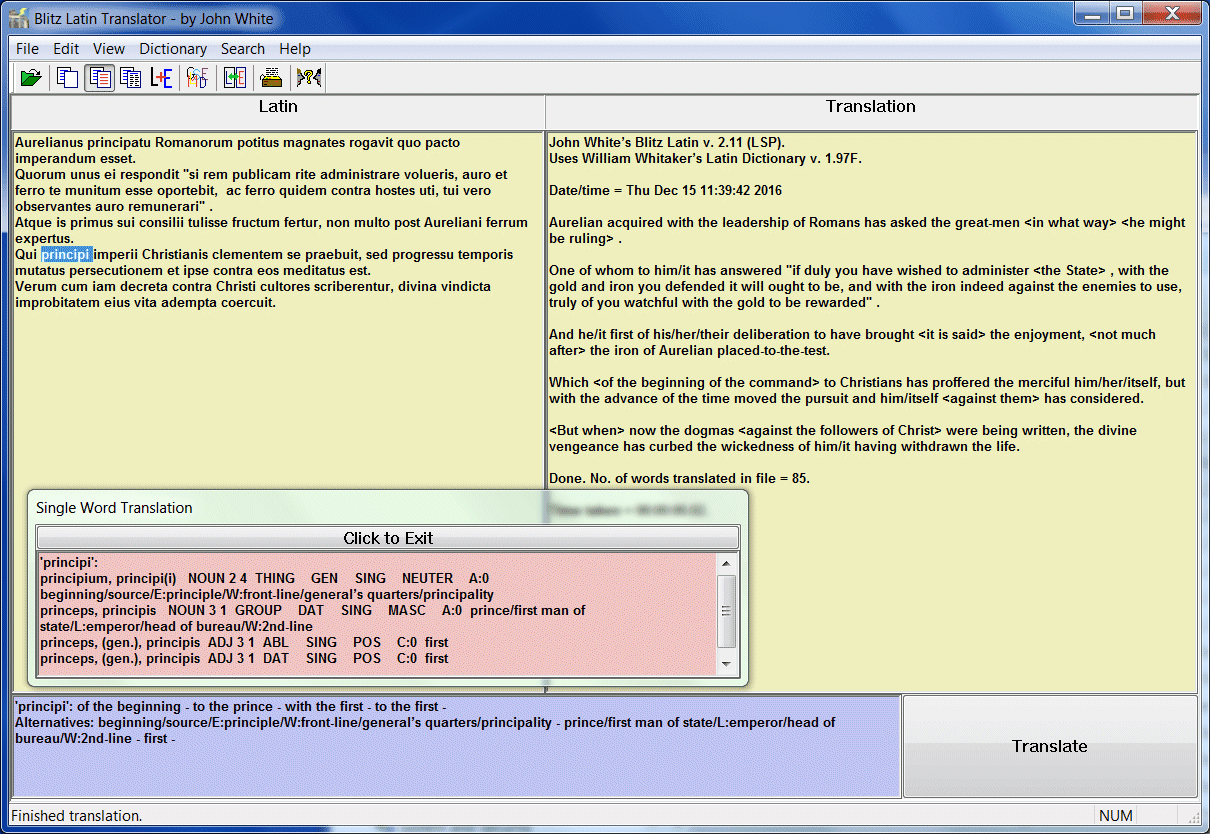Viewport: 1210px width, 834px height.
Task: Click the Single Word Translation scrollbar
Action: tap(728, 610)
